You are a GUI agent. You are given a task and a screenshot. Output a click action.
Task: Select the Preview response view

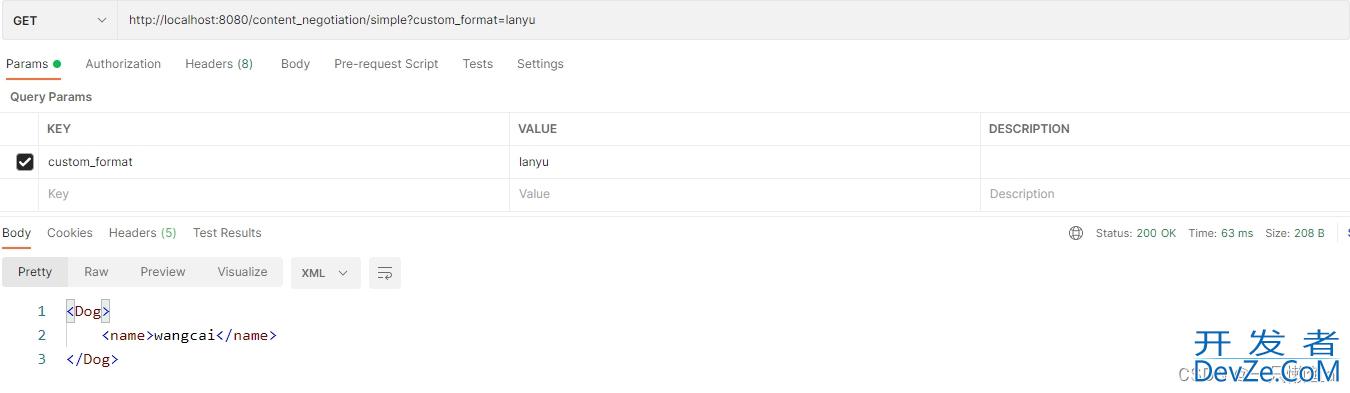pyautogui.click(x=163, y=272)
